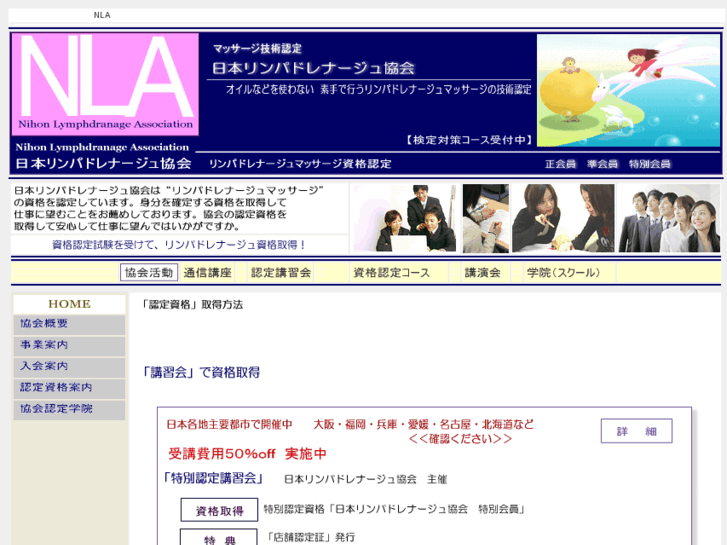Click the 特別会員 link in the banner
727x545 pixels.
tap(650, 164)
